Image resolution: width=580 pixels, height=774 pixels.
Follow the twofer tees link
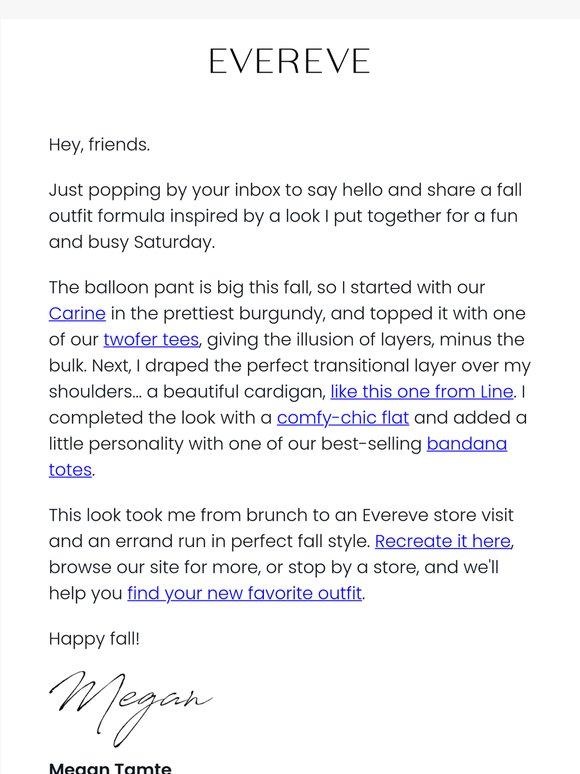[x=151, y=340]
